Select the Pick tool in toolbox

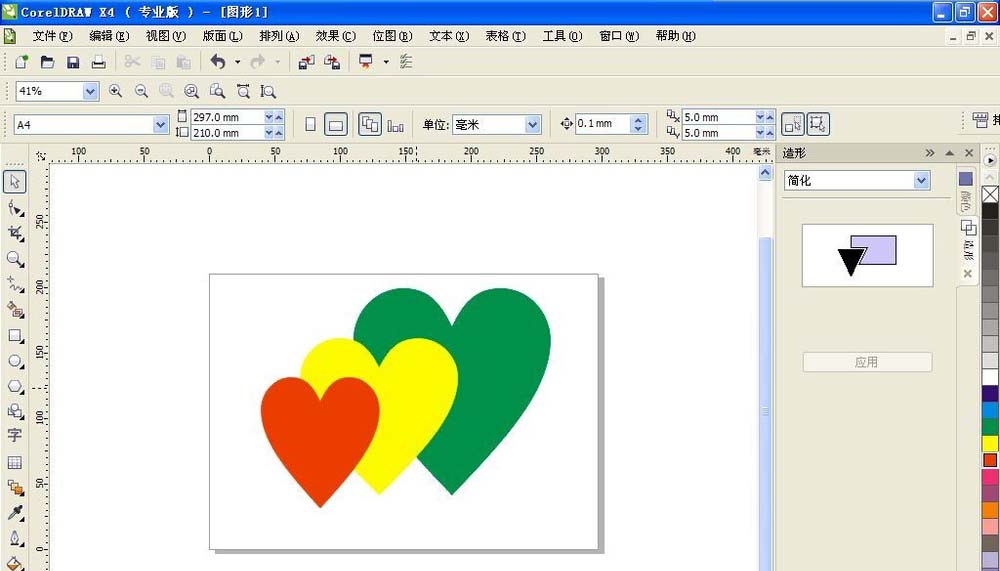pyautogui.click(x=15, y=182)
